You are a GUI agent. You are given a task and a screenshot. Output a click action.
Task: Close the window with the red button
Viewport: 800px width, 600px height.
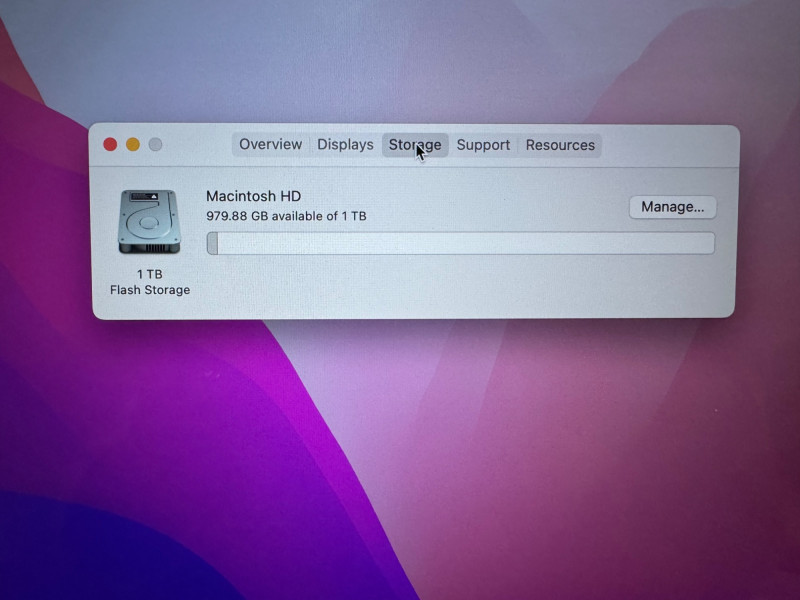[x=110, y=145]
